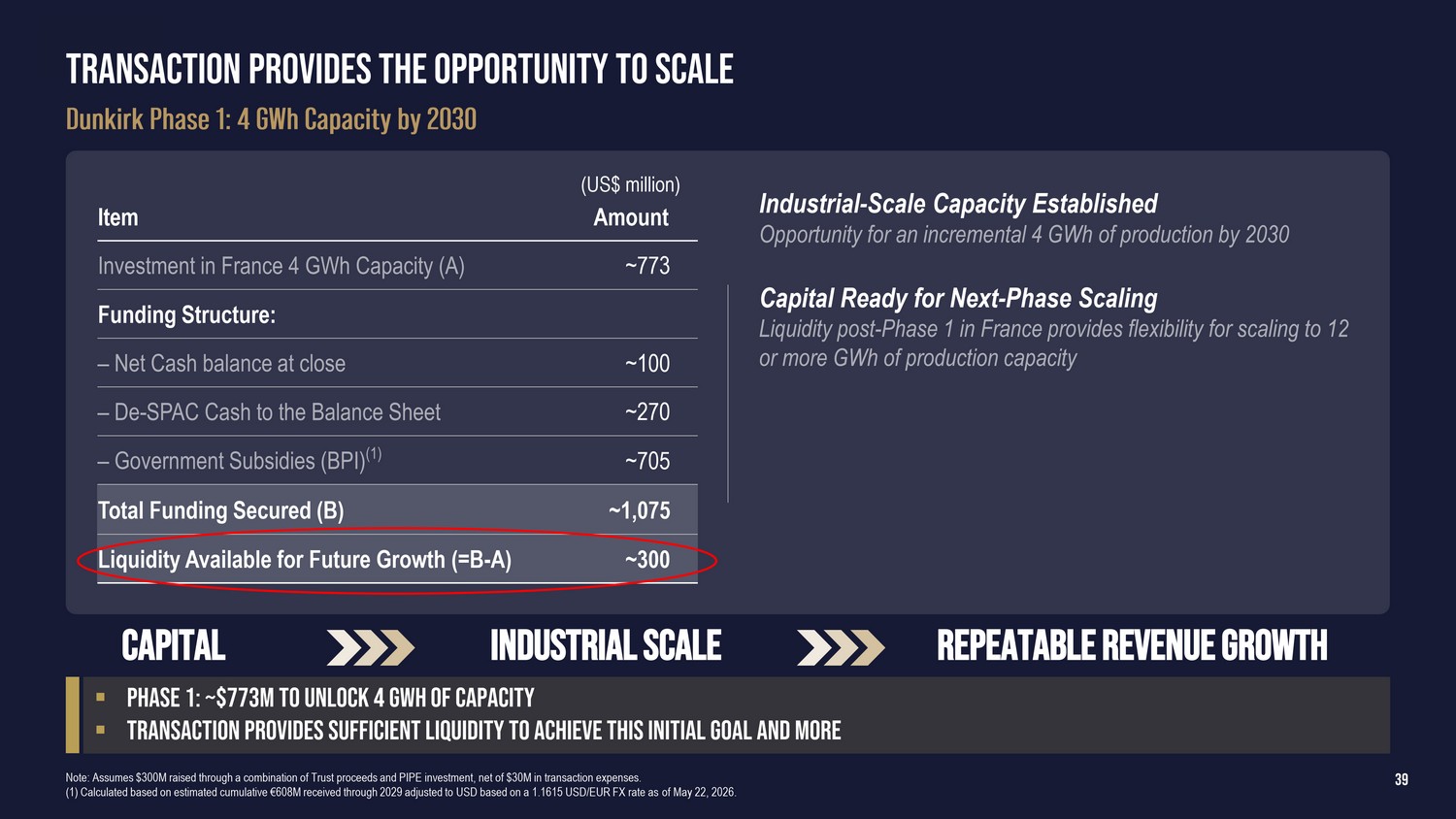1456x819 pixels.
Task: Click the page number 39
Action: 1401,780
